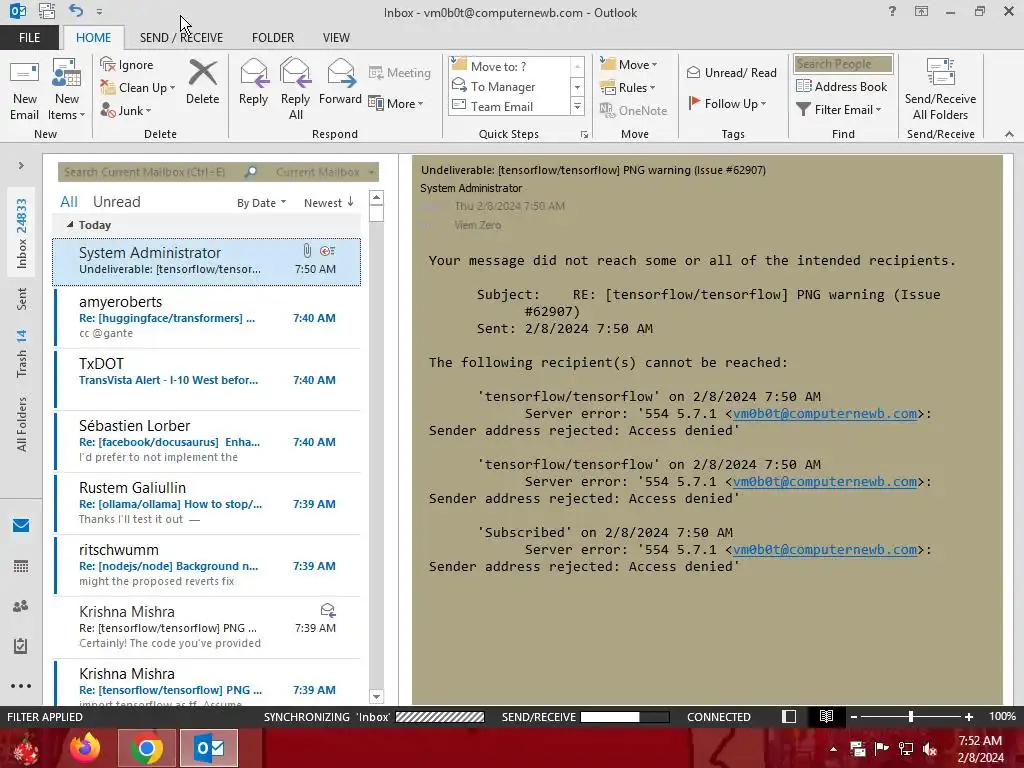1024x768 pixels.
Task: Switch to Calendar view icon
Action: [21, 566]
